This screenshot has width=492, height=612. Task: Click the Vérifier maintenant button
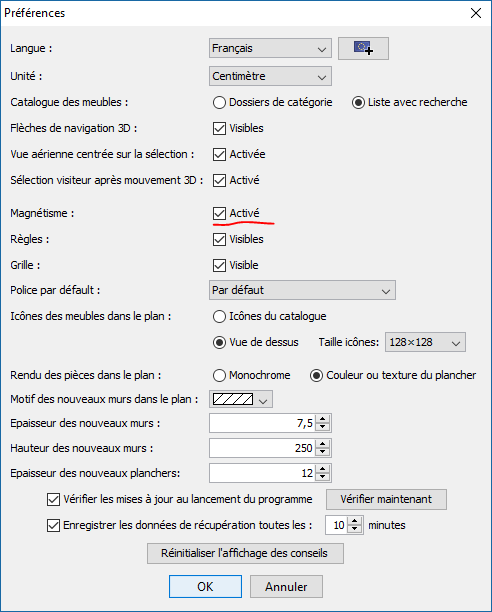[x=386, y=500]
